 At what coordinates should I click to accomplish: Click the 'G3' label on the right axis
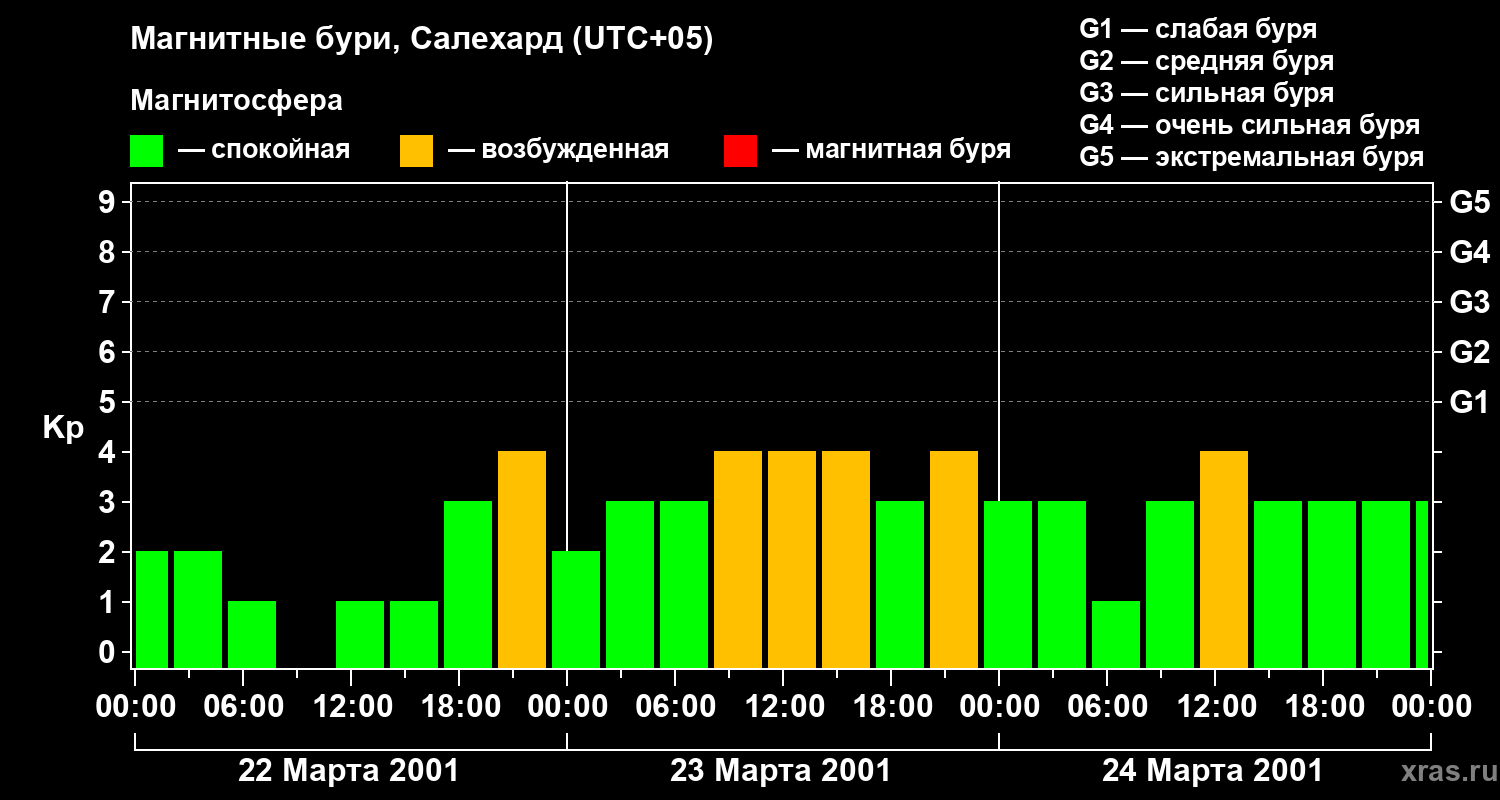click(x=1469, y=302)
